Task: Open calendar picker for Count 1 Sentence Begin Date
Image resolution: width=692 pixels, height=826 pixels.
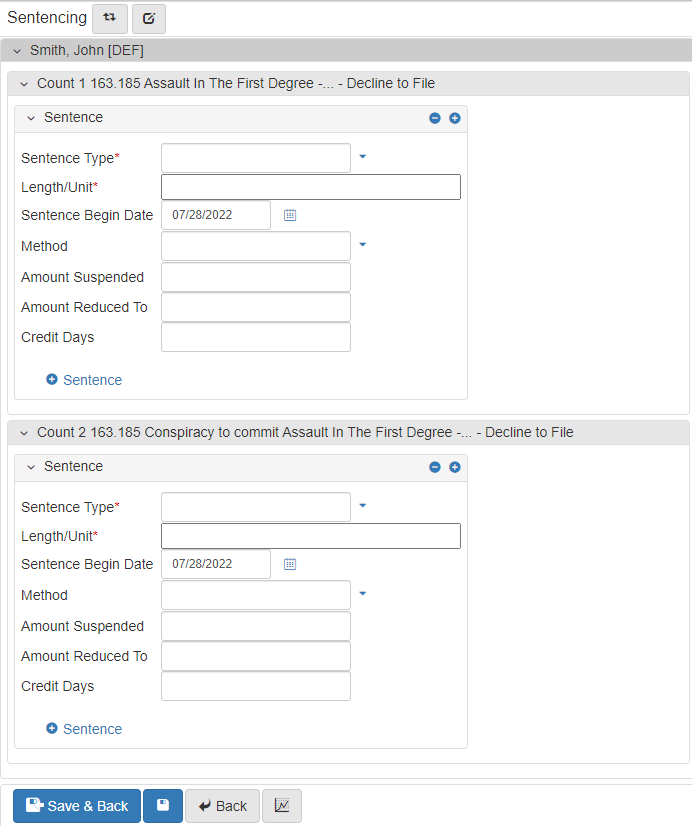Action: (x=290, y=215)
